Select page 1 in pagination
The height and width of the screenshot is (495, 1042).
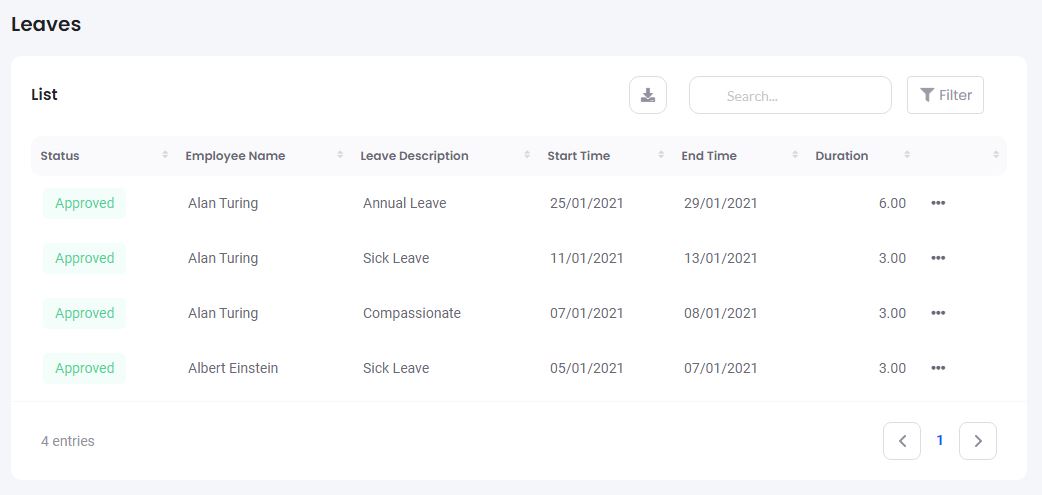(x=940, y=441)
